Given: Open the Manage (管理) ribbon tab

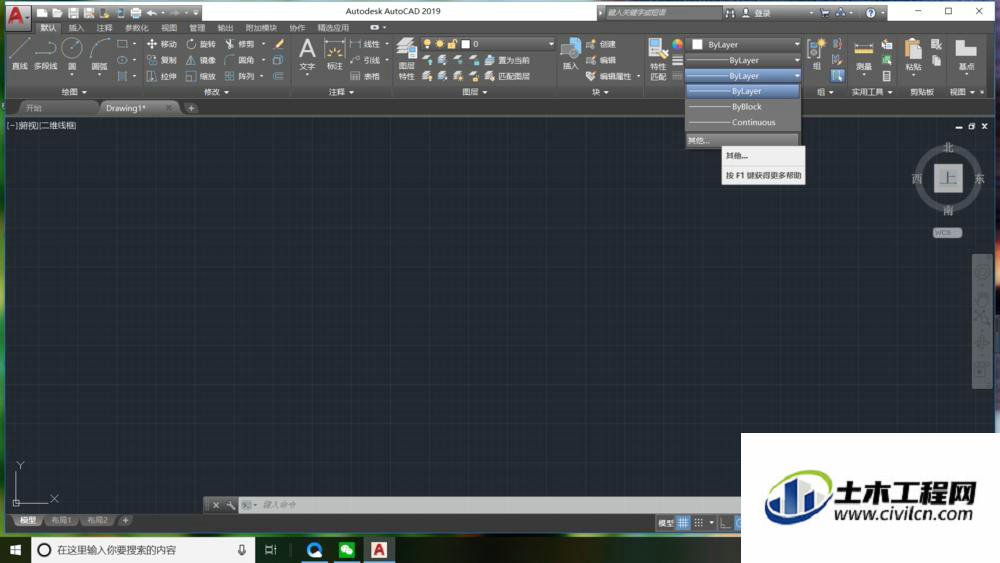Looking at the screenshot, I should (197, 28).
